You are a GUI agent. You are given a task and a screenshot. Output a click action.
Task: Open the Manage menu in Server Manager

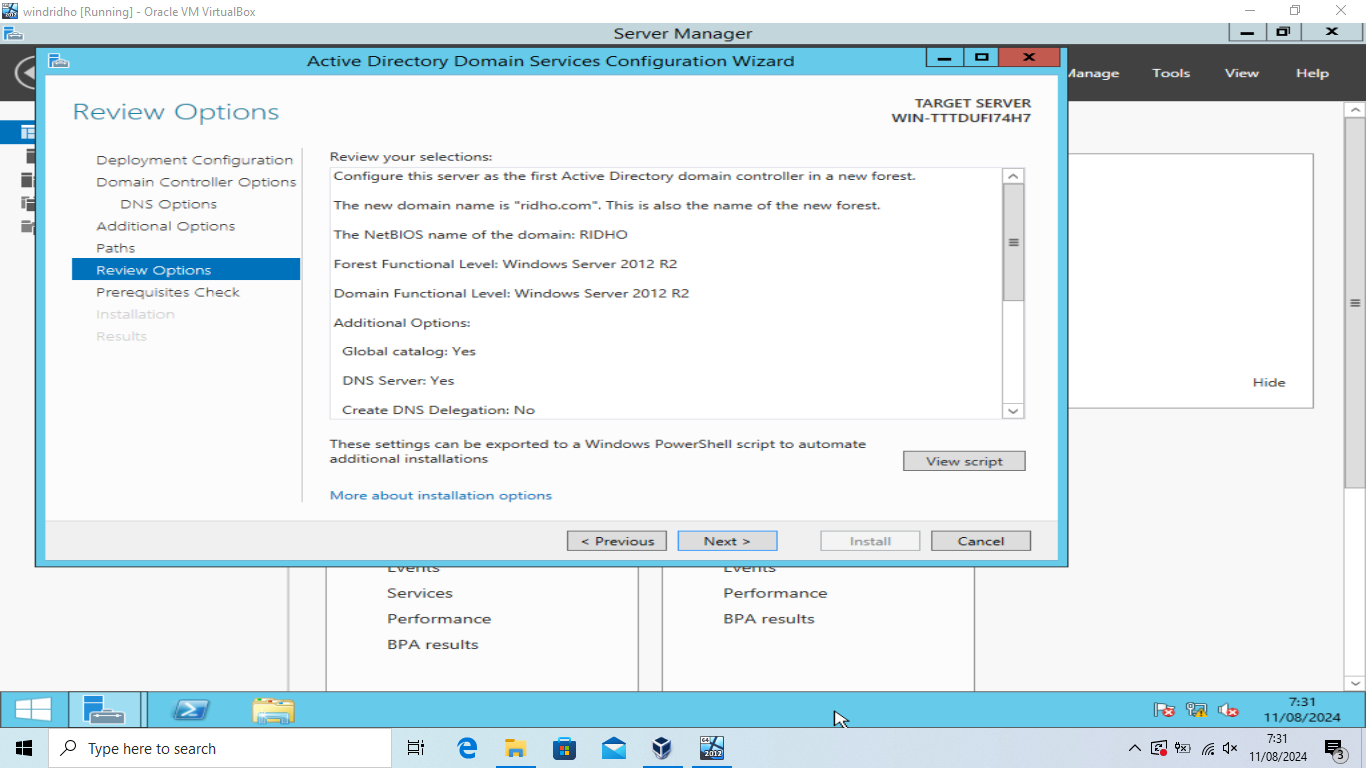pos(1093,73)
